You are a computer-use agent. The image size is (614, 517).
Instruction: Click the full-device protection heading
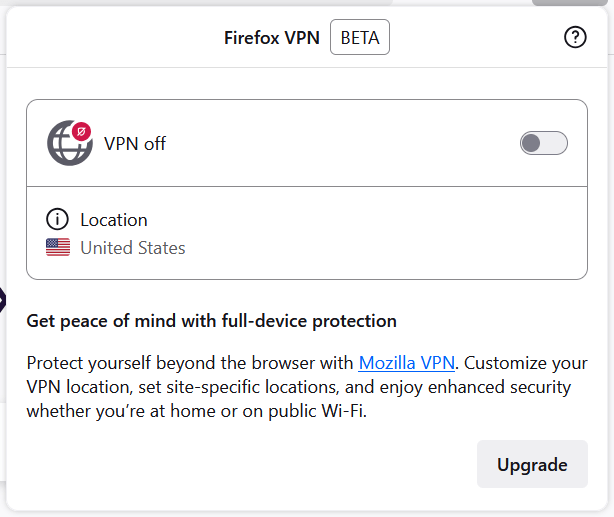(212, 321)
